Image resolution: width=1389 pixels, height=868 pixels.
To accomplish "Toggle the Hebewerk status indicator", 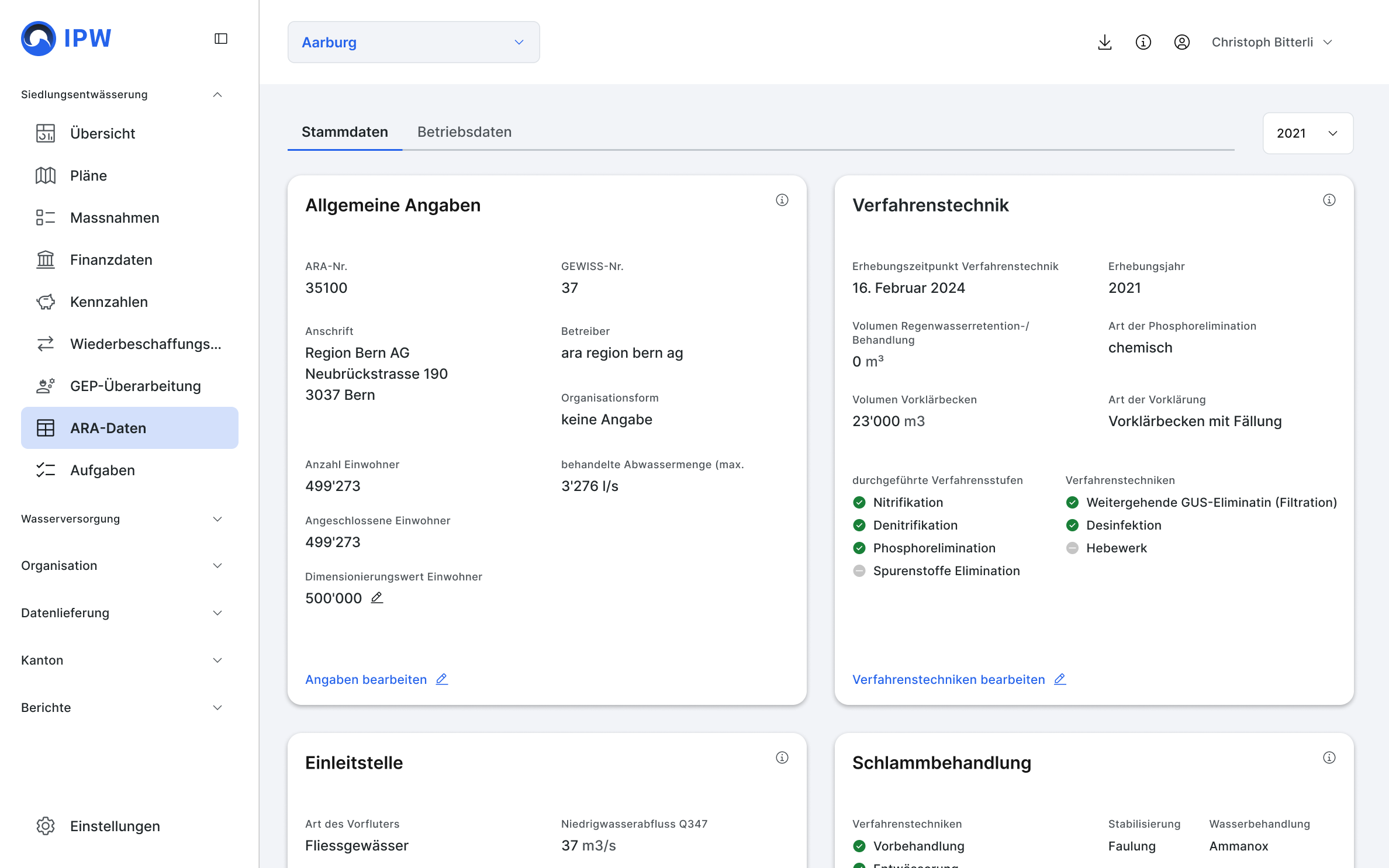I will (1072, 548).
